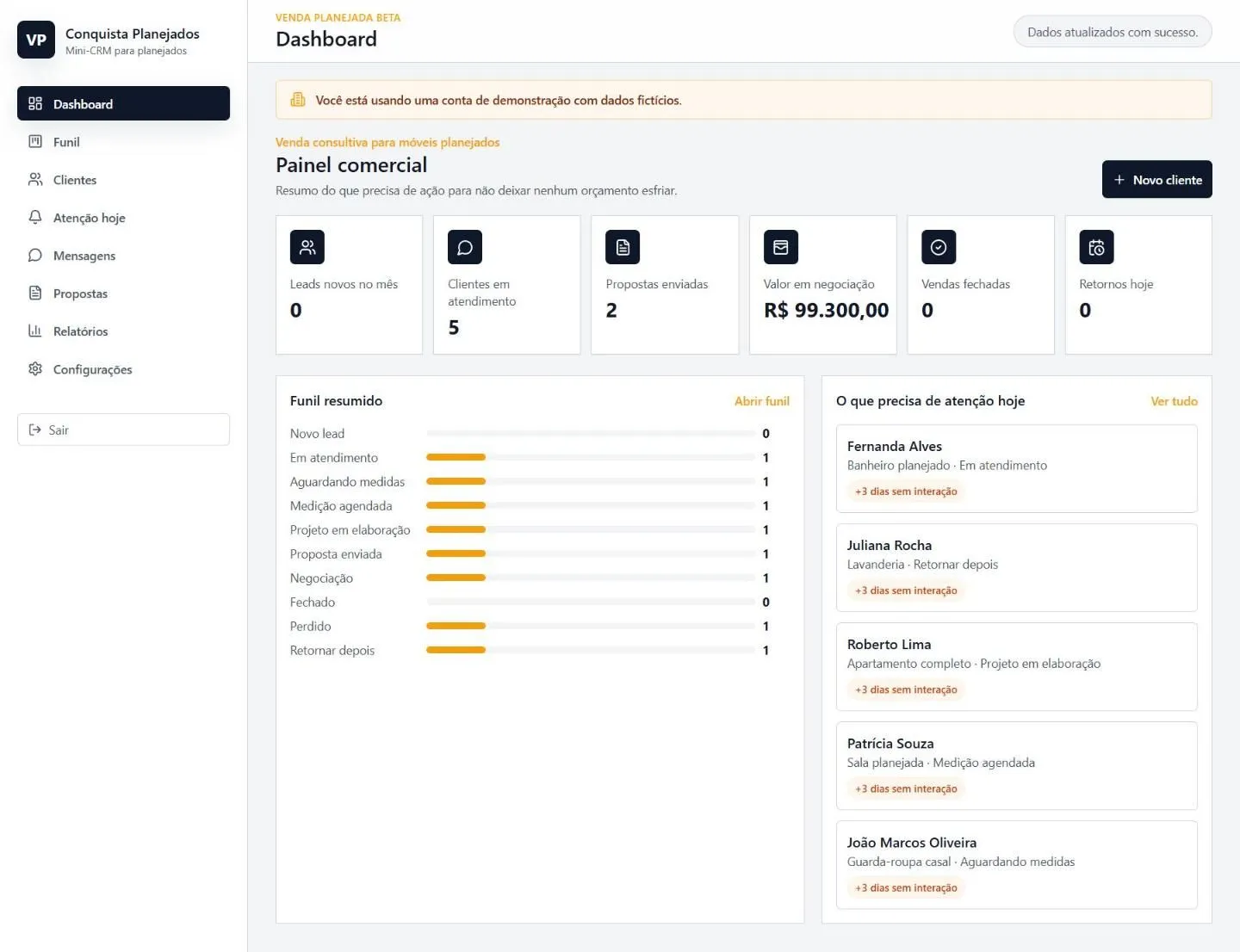Click the Projeto em elaboração funnel label

point(350,530)
